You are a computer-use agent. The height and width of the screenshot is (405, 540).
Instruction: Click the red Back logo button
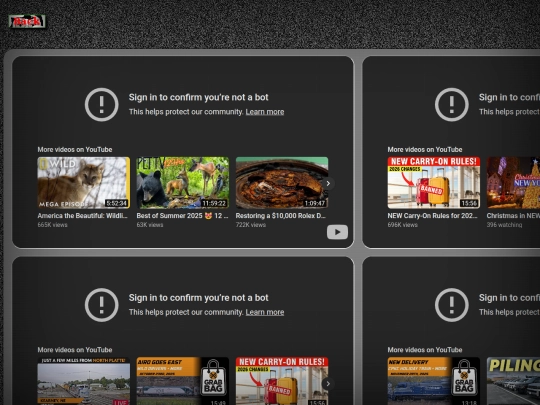(27, 22)
